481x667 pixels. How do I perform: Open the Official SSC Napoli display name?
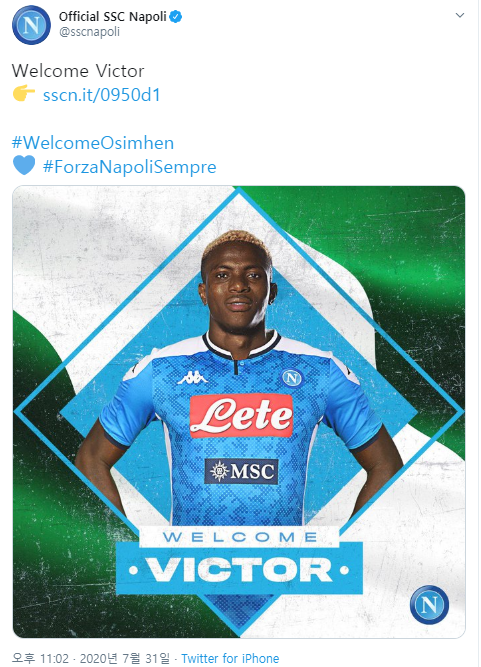tap(113, 17)
